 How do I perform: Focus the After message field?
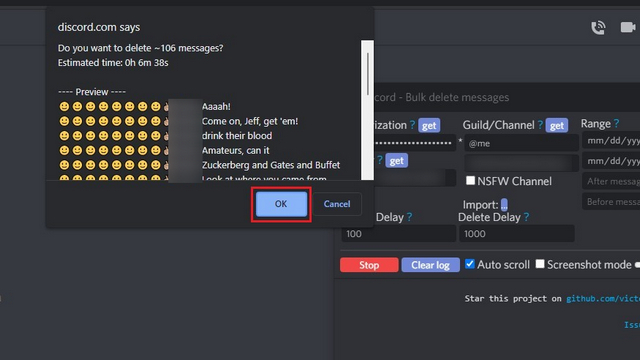(x=611, y=181)
